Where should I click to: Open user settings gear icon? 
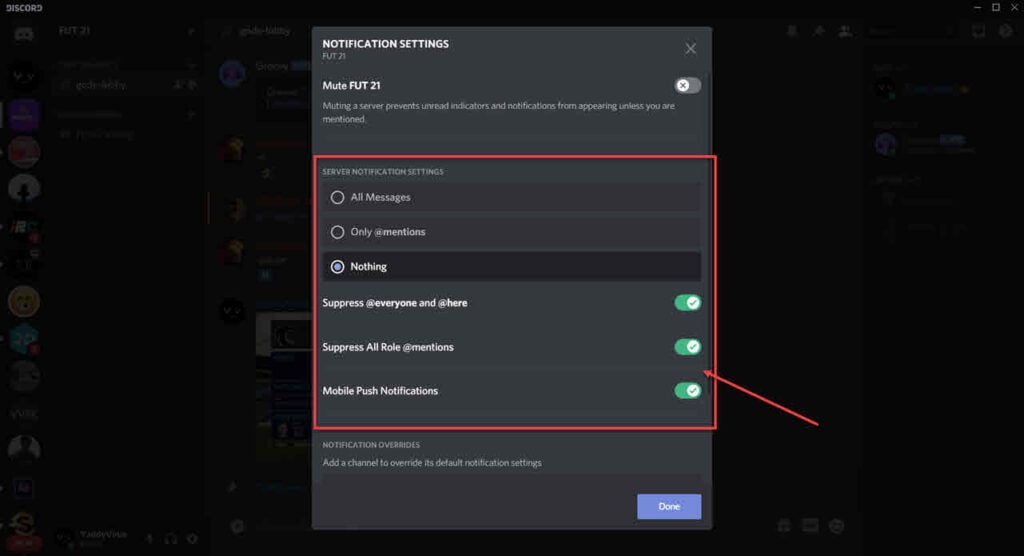pyautogui.click(x=192, y=539)
